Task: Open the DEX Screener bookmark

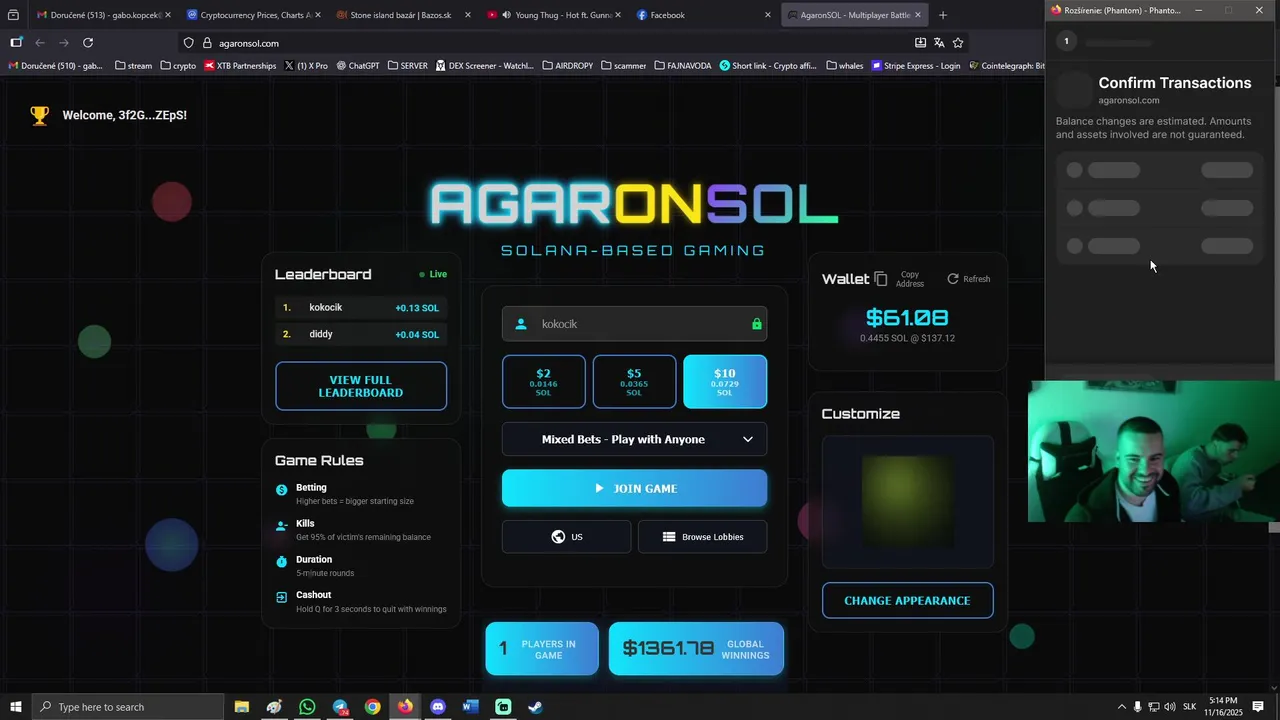Action: (x=485, y=66)
